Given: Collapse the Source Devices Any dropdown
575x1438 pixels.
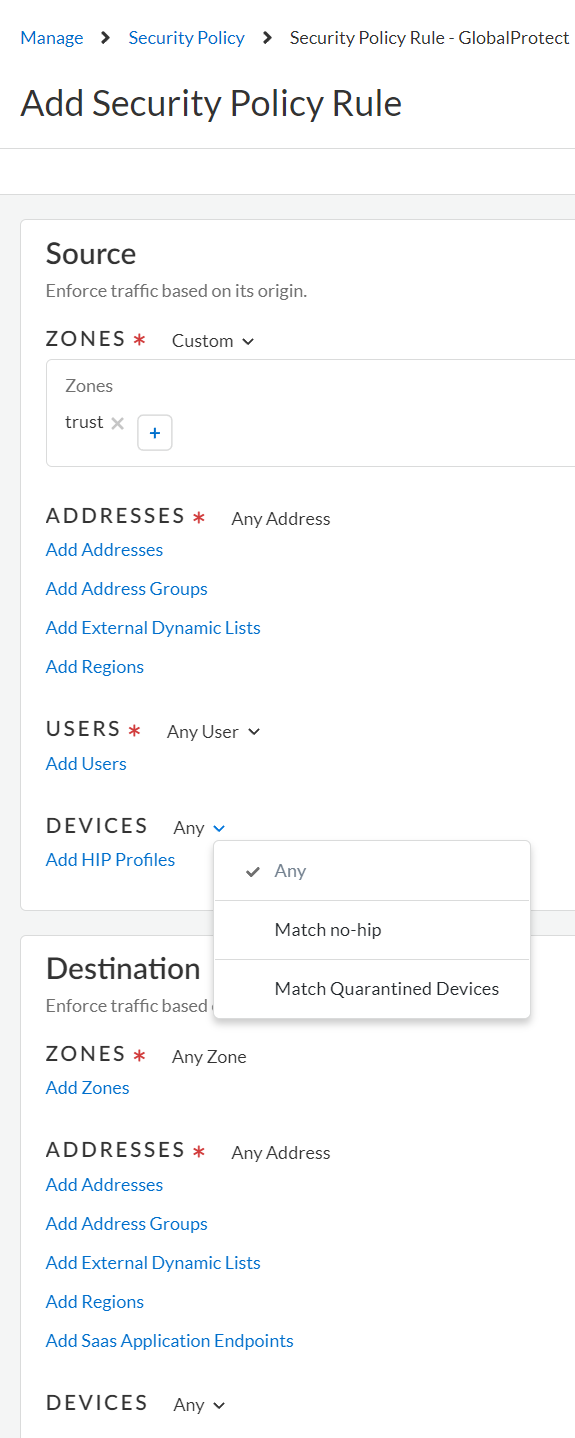Looking at the screenshot, I should (x=200, y=828).
